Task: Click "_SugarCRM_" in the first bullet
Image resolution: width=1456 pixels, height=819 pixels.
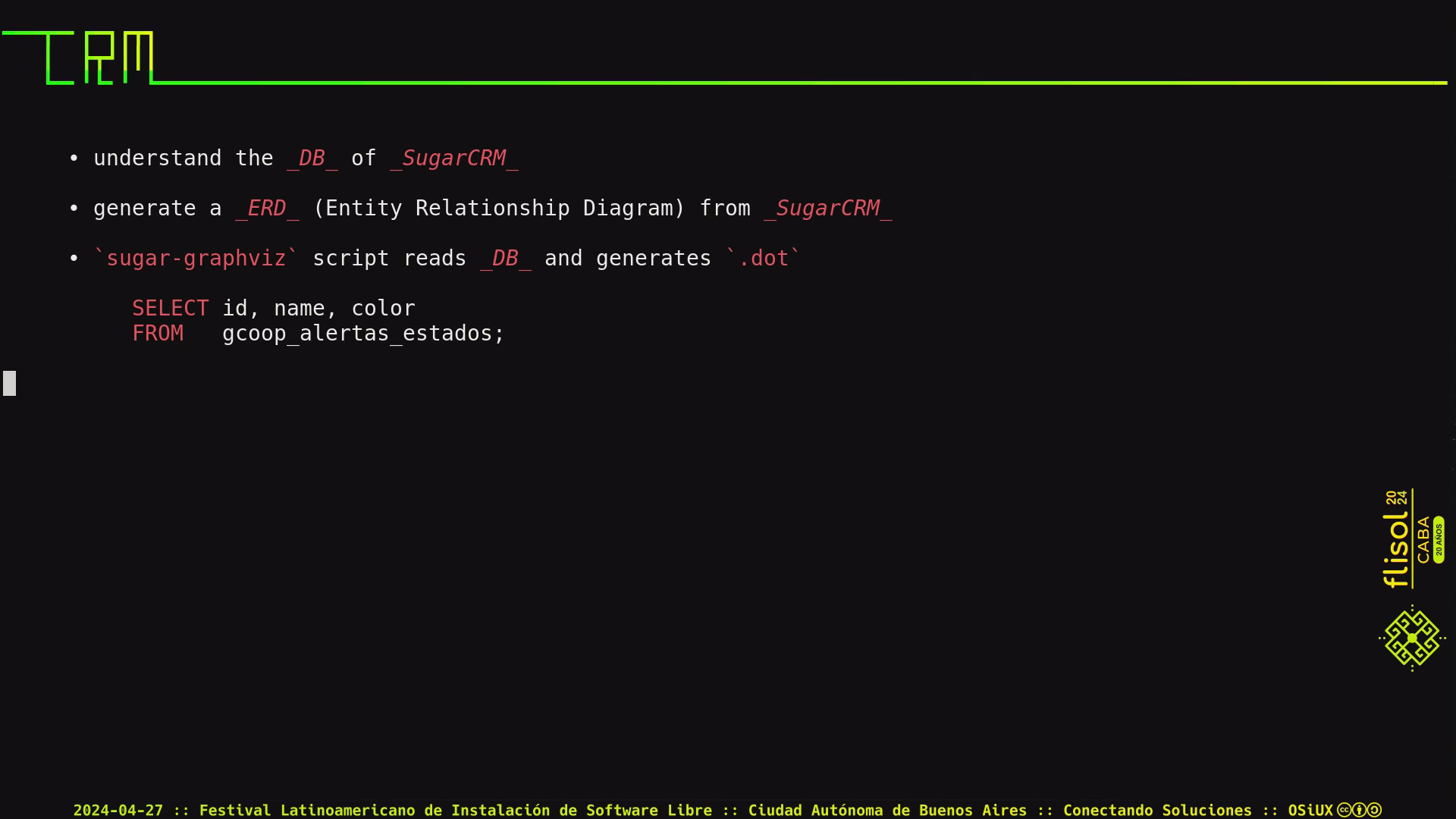Action: [x=454, y=158]
